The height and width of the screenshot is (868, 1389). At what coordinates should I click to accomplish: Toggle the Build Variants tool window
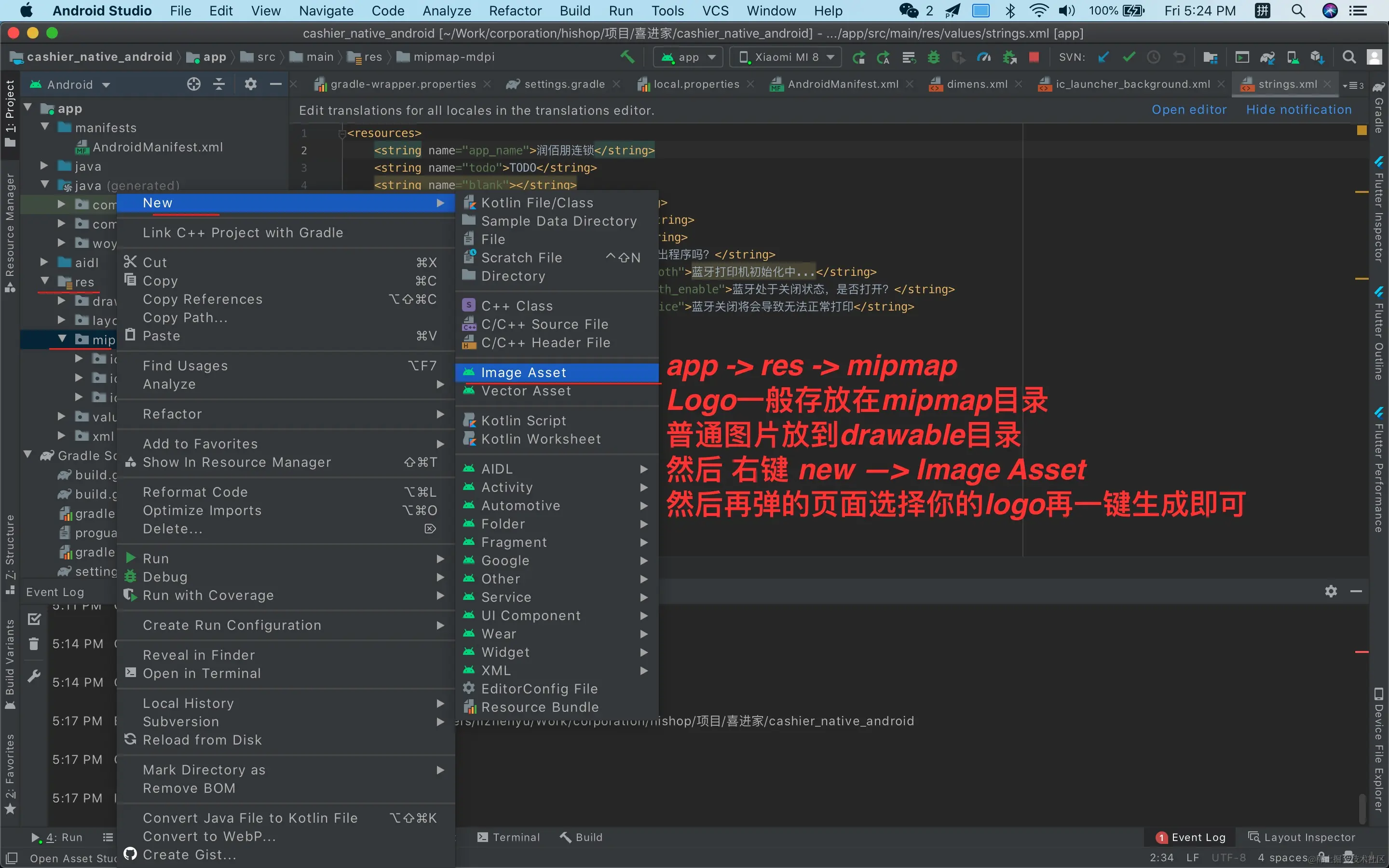click(x=10, y=660)
